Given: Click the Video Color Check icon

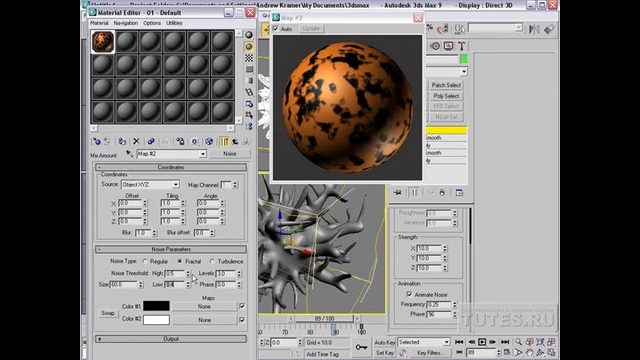Looking at the screenshot, I should tap(249, 81).
